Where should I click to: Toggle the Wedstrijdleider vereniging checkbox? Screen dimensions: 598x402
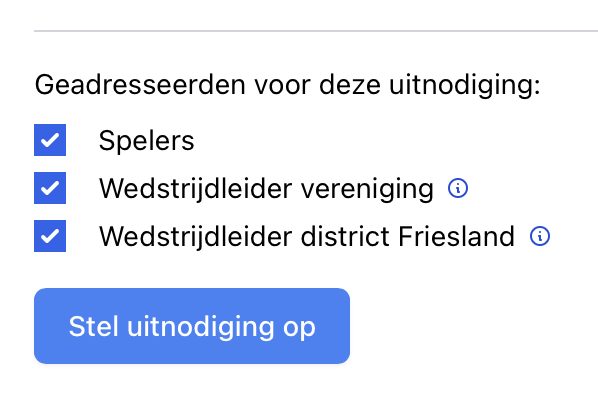[50, 188]
